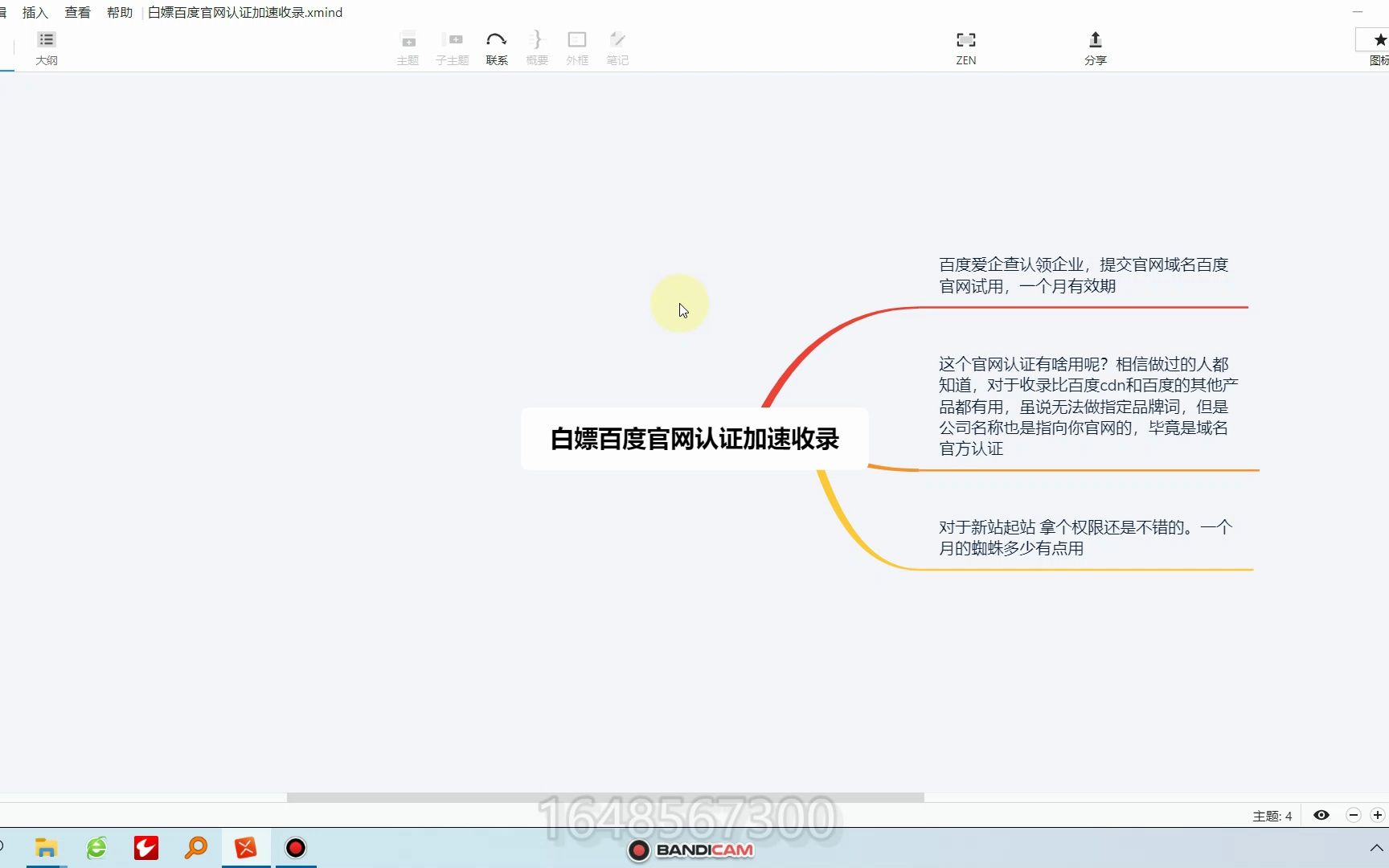Viewport: 1389px width, 868px height.
Task: Select the 联系 relationship tool
Action: point(497,48)
